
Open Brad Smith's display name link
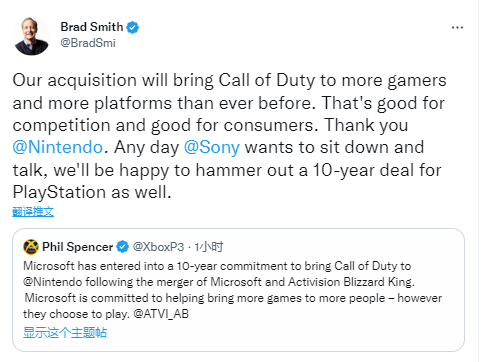(92, 27)
